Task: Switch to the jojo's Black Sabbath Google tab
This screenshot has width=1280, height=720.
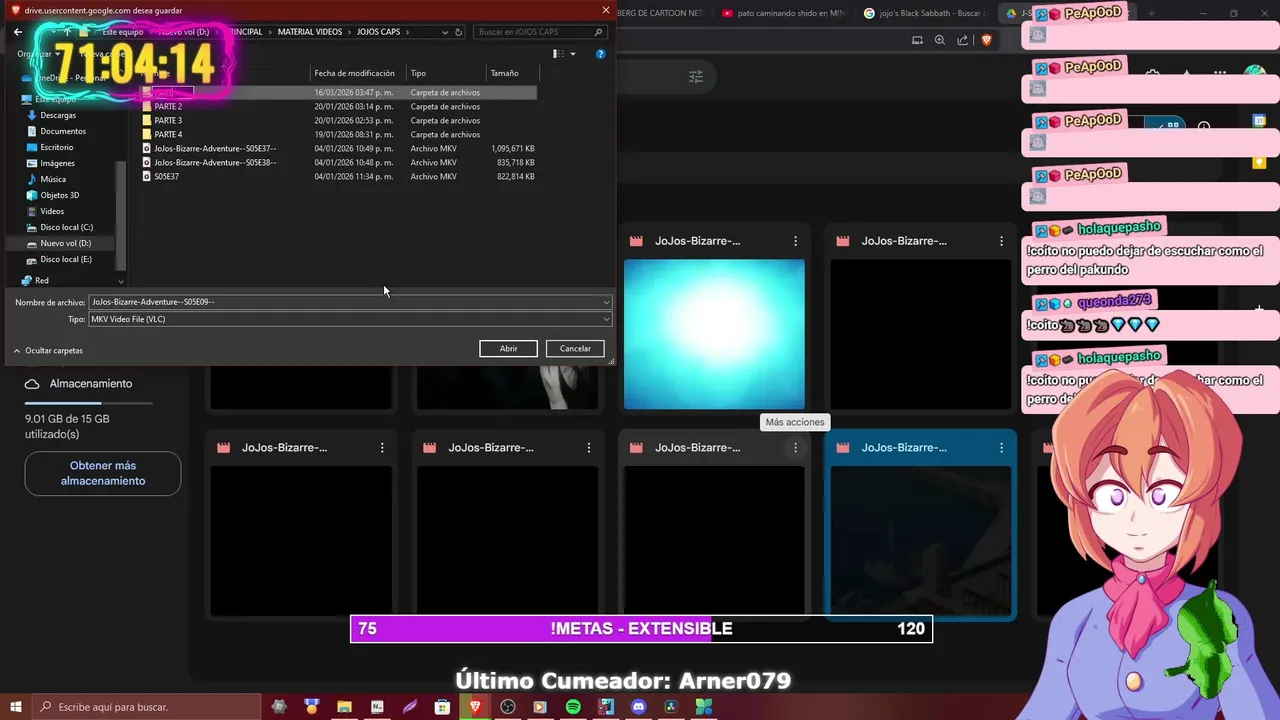Action: [926, 13]
